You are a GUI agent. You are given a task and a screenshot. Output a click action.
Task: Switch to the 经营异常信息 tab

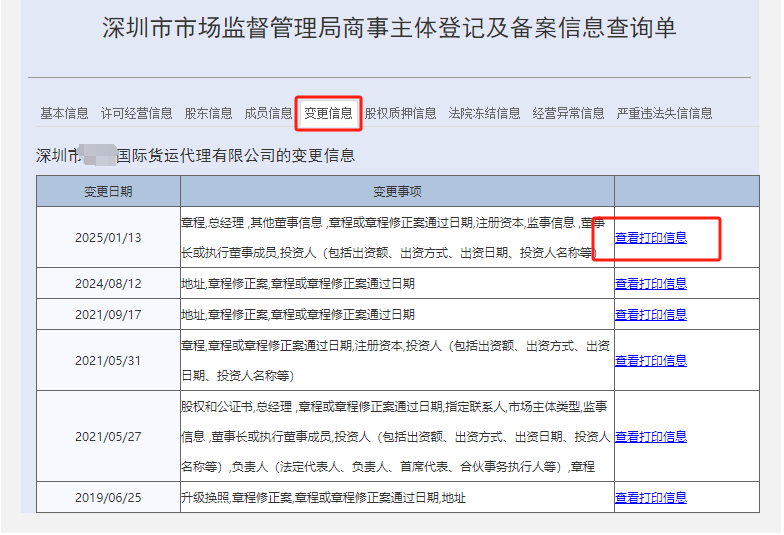(x=568, y=113)
